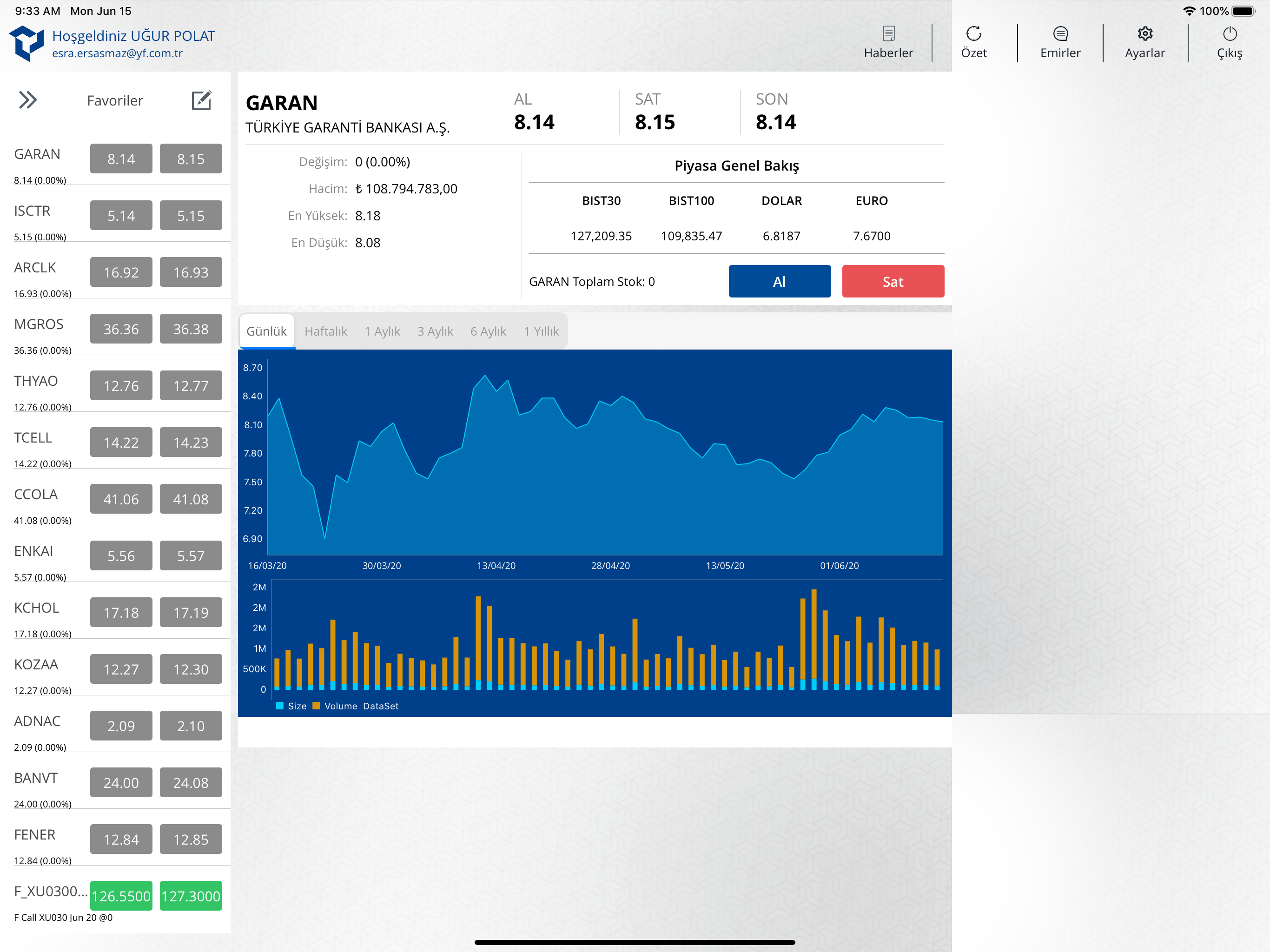Click the BIST30 value 127,209.35

(x=601, y=236)
